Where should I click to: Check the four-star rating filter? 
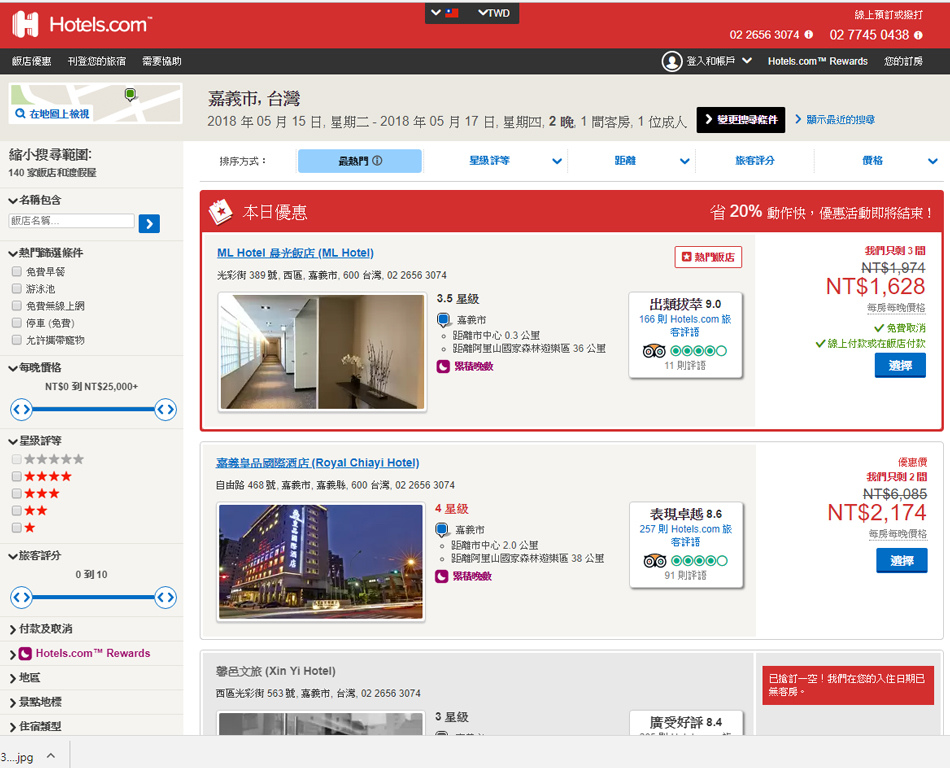(x=17, y=477)
